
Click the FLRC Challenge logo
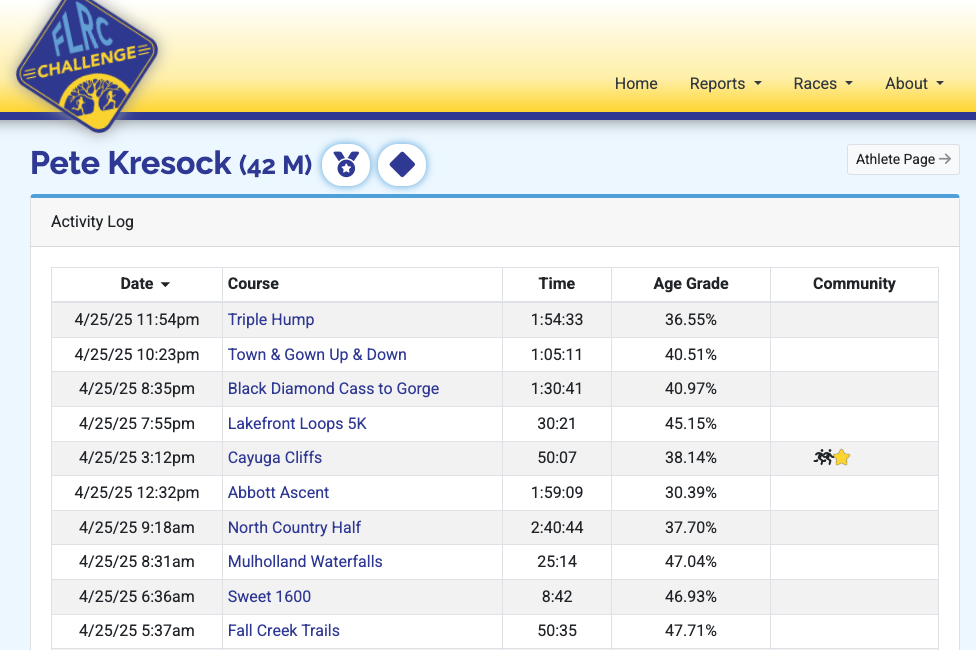(87, 62)
